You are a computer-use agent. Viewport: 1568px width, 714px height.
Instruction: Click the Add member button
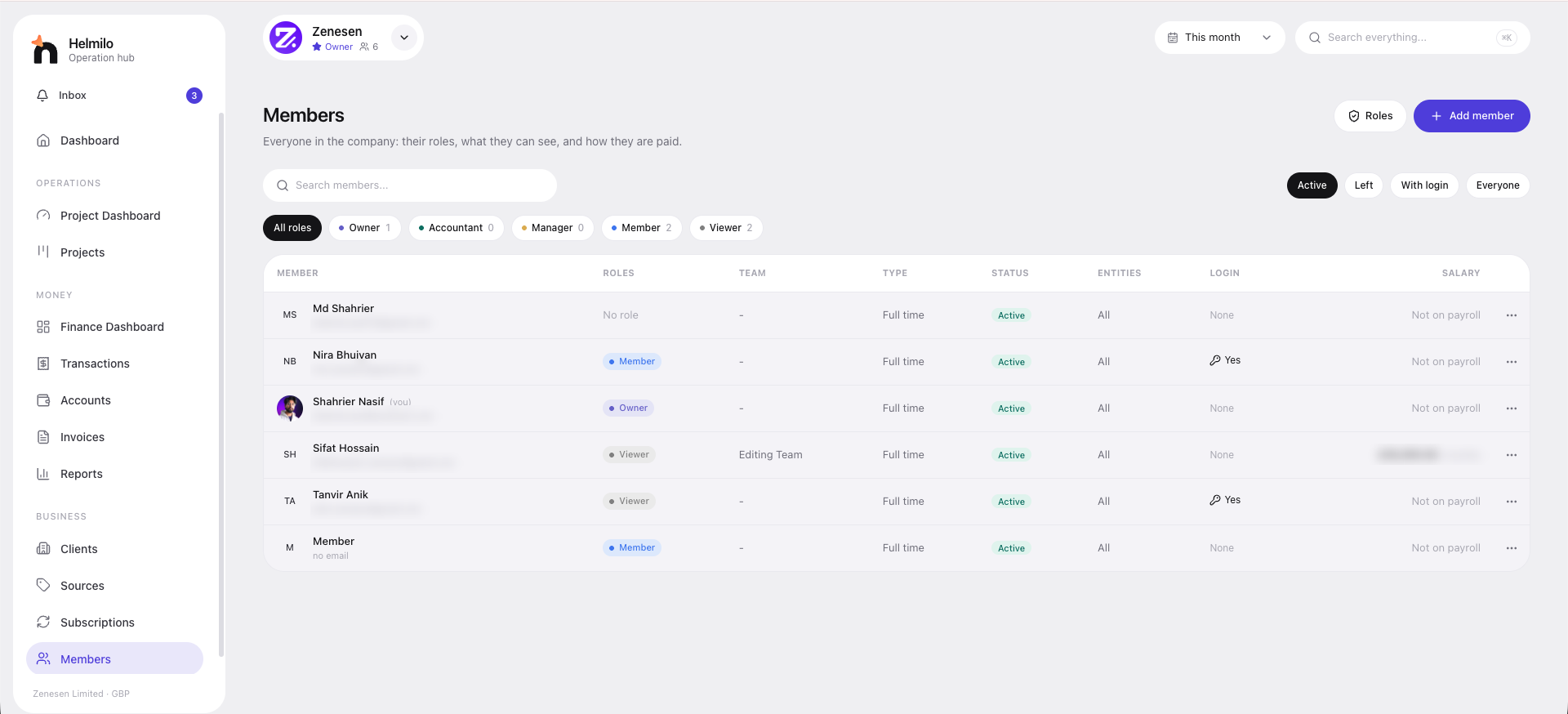tap(1472, 116)
